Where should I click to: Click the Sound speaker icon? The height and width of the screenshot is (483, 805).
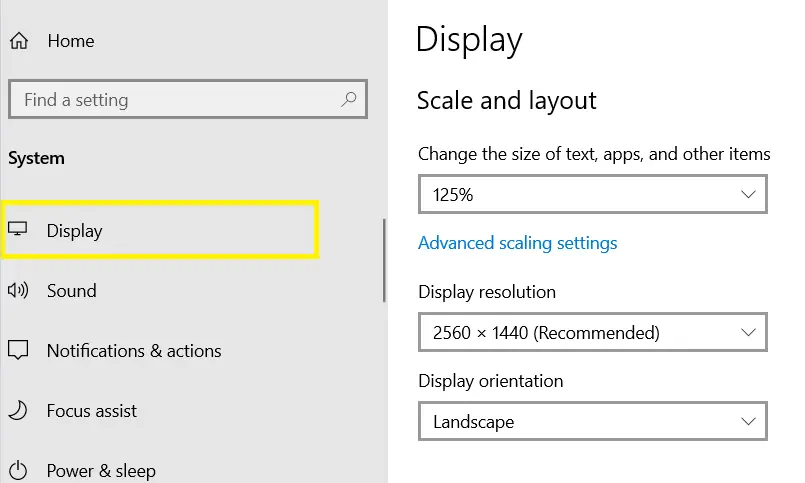[18, 291]
